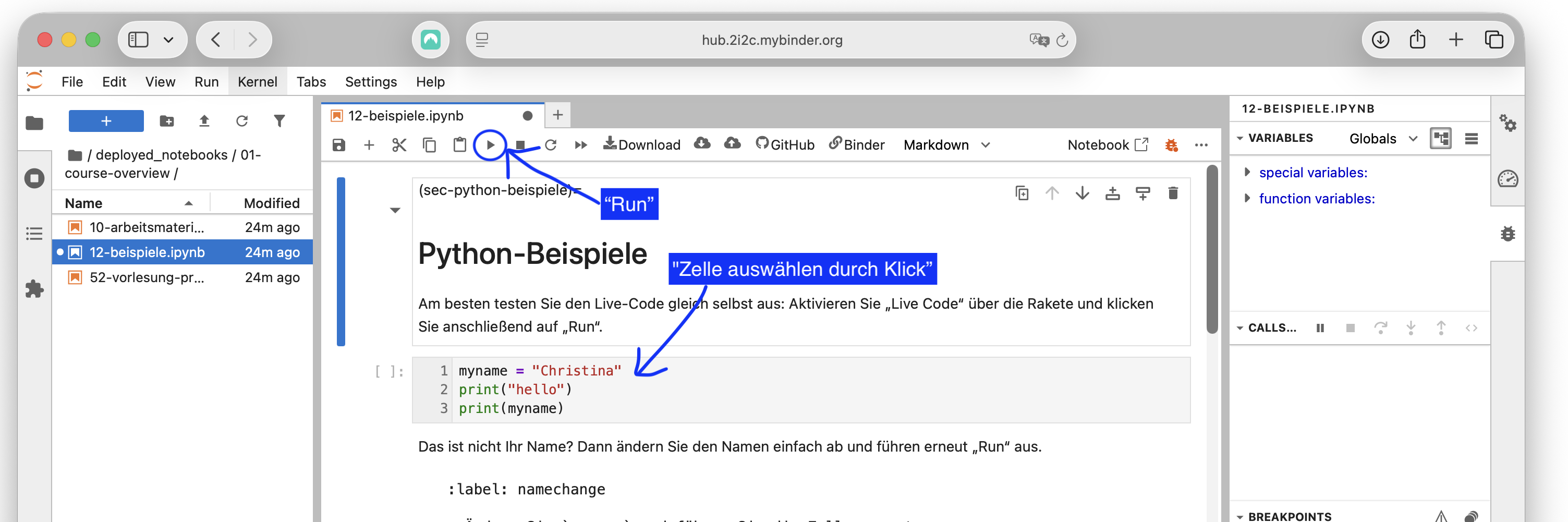The width and height of the screenshot is (1568, 522).
Task: Restart the kernel using the toolbar icon
Action: [x=551, y=145]
